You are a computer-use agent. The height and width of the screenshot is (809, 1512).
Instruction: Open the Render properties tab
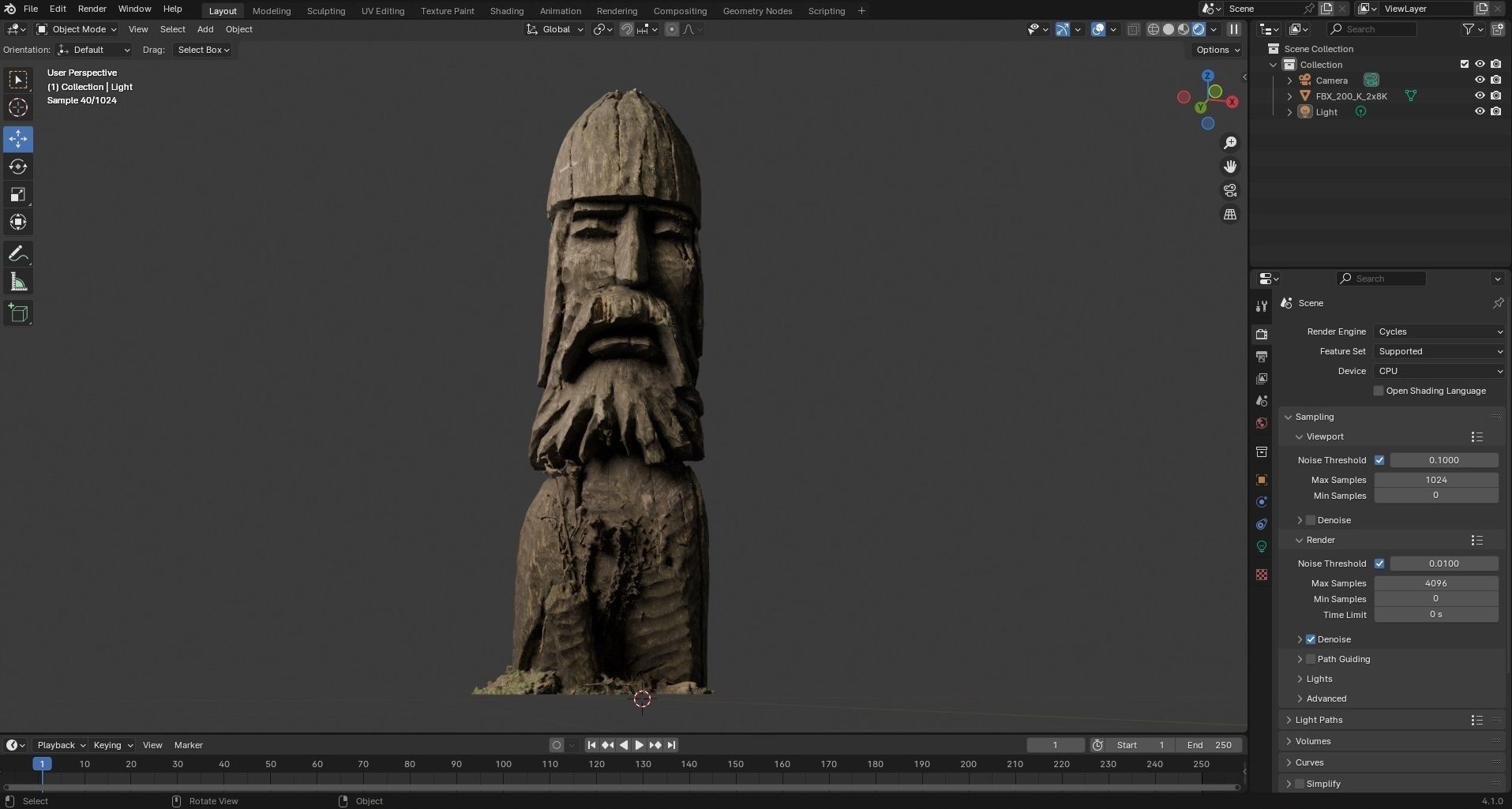(x=1262, y=334)
